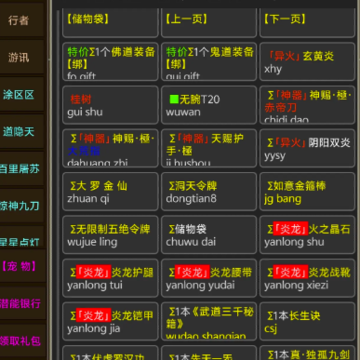
Task: Open the 游讯 sidebar entry
Action: pos(22,57)
